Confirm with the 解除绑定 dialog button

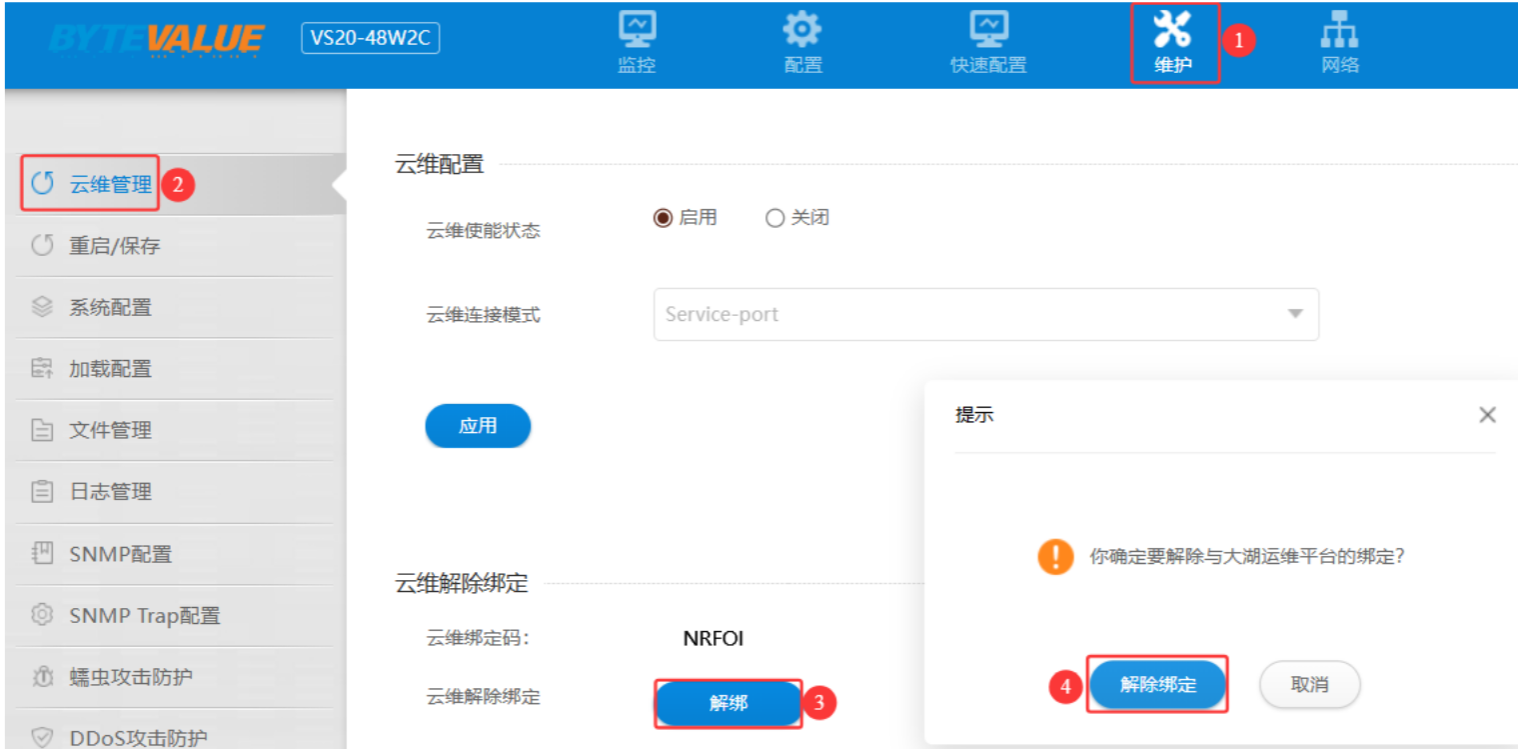(x=1158, y=685)
